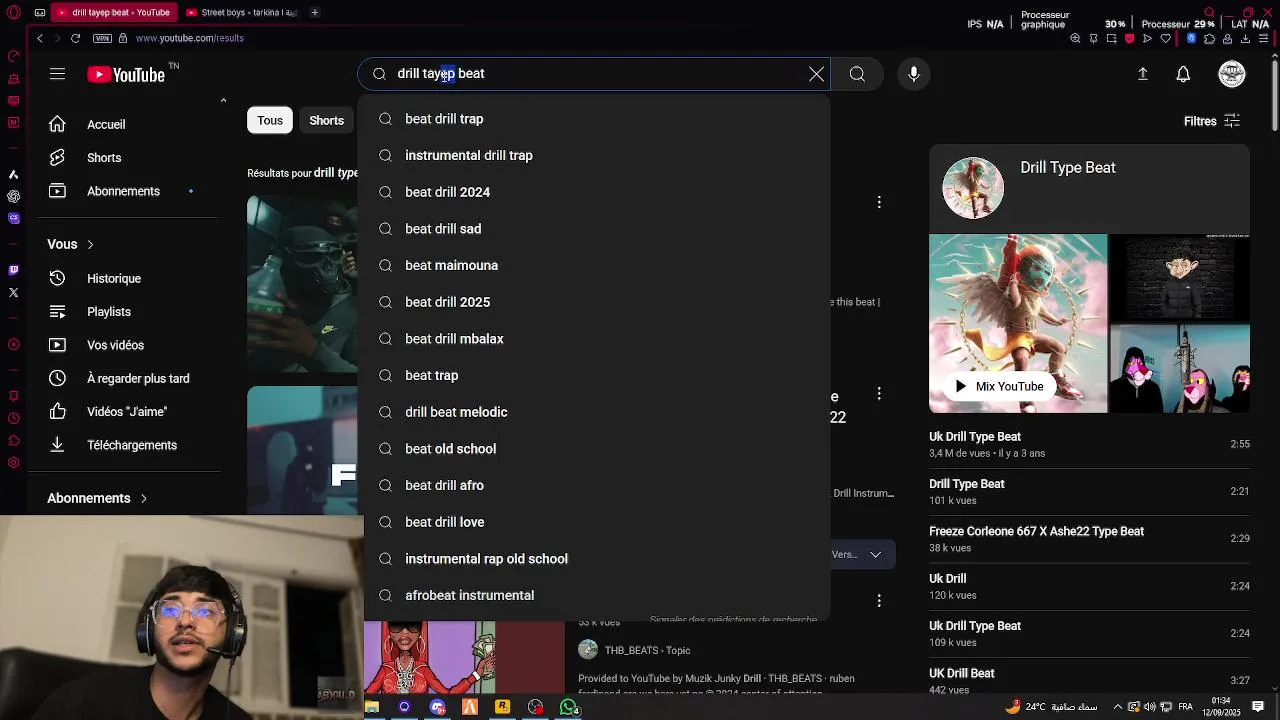Open the notifications bell

[x=1183, y=74]
